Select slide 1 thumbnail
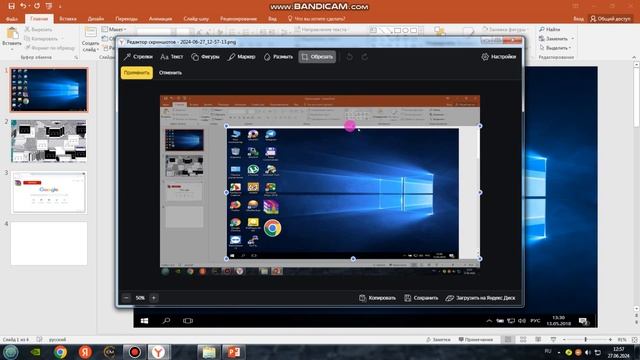Screen dimensions: 640x360 coord(49,90)
